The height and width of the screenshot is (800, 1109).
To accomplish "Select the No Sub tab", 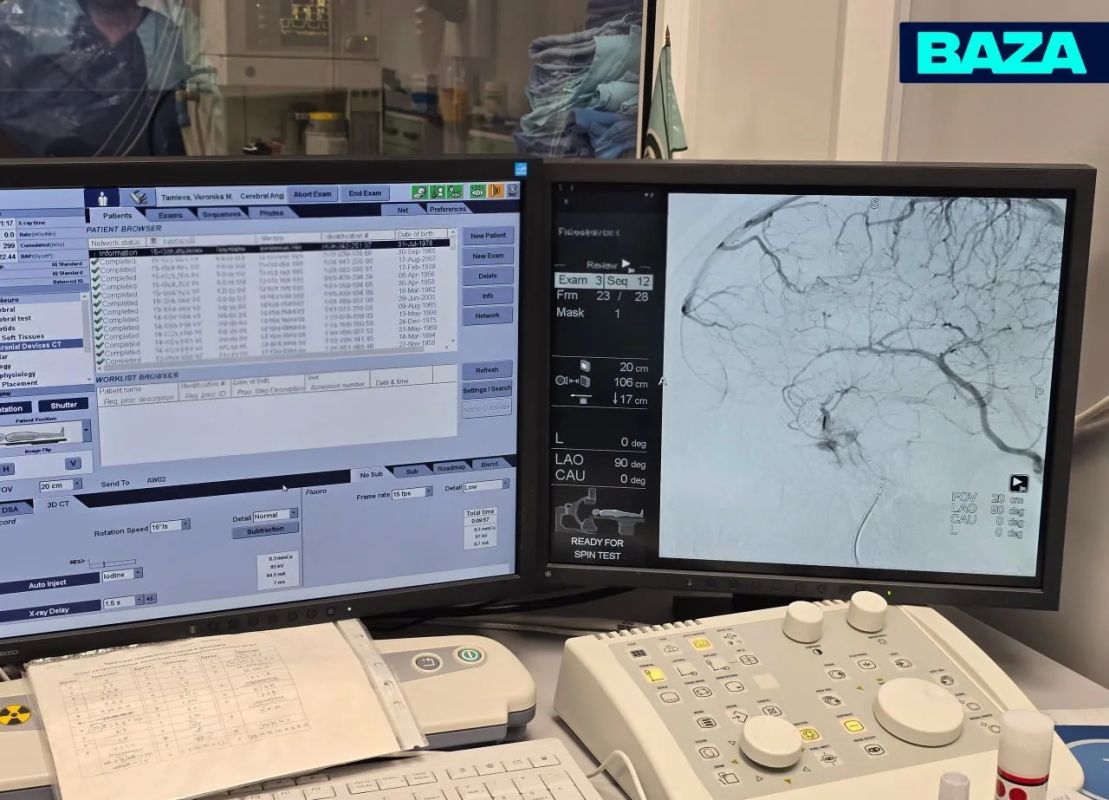I will pyautogui.click(x=371, y=475).
